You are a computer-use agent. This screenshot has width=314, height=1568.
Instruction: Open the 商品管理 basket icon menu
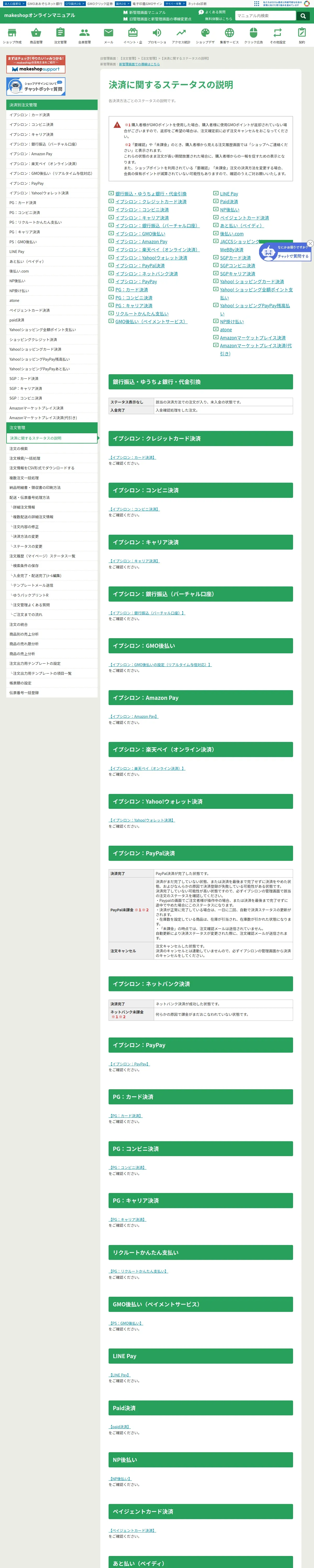click(x=36, y=36)
